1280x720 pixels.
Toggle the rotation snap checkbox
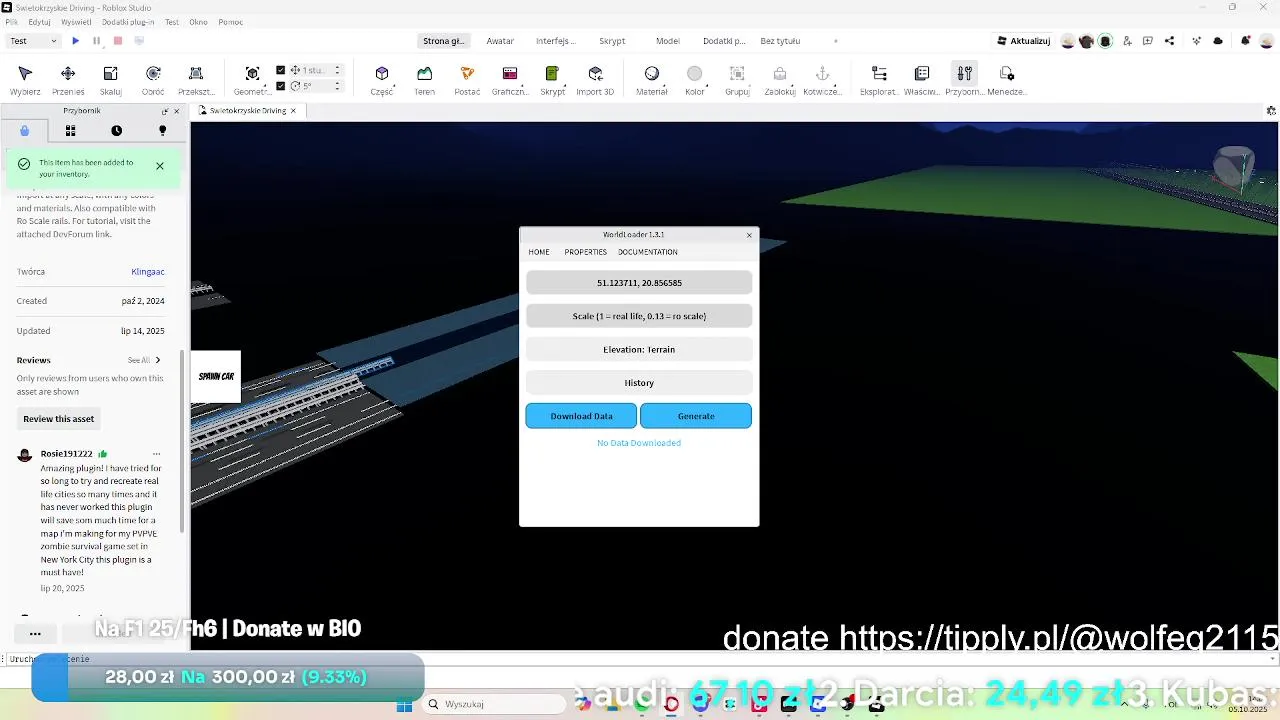[281, 86]
